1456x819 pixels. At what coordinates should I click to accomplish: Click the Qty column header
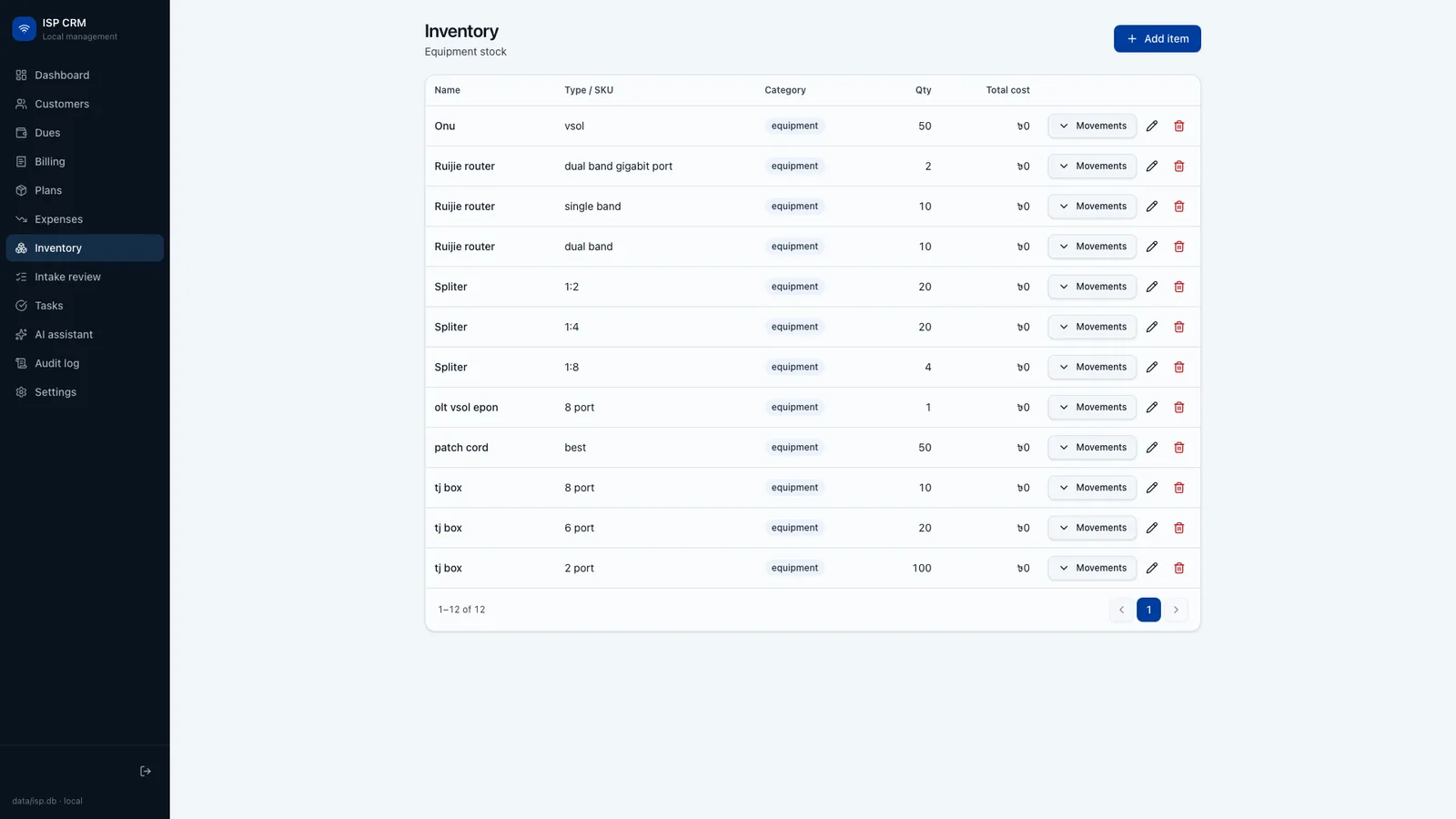[x=923, y=90]
